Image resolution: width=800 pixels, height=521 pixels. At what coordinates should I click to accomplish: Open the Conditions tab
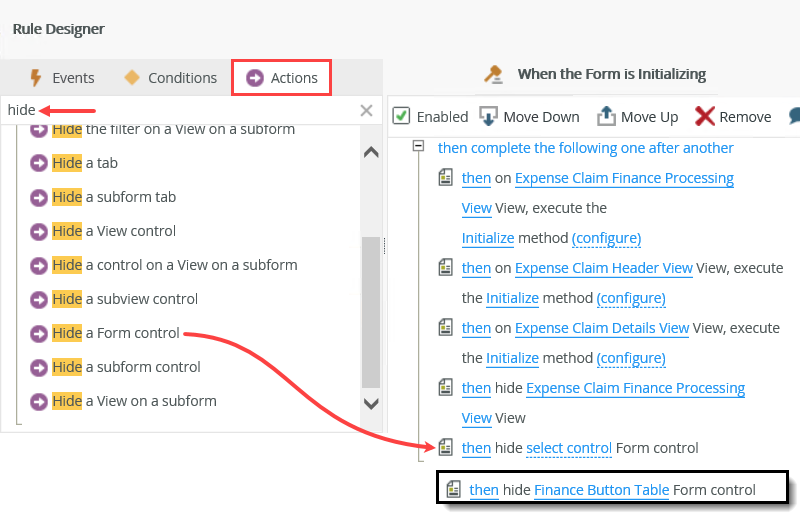pyautogui.click(x=170, y=78)
